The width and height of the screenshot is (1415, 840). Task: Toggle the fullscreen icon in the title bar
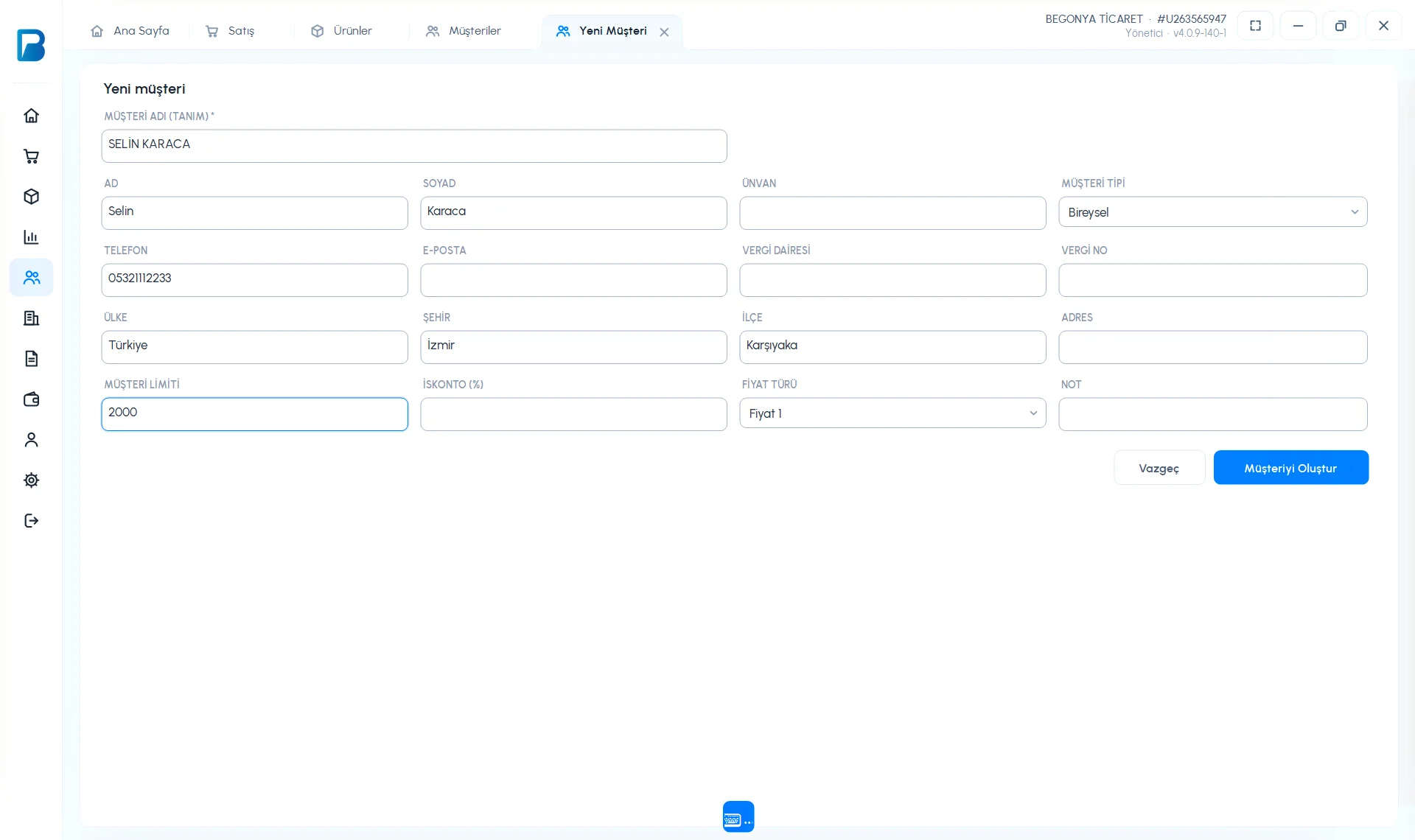coord(1255,26)
